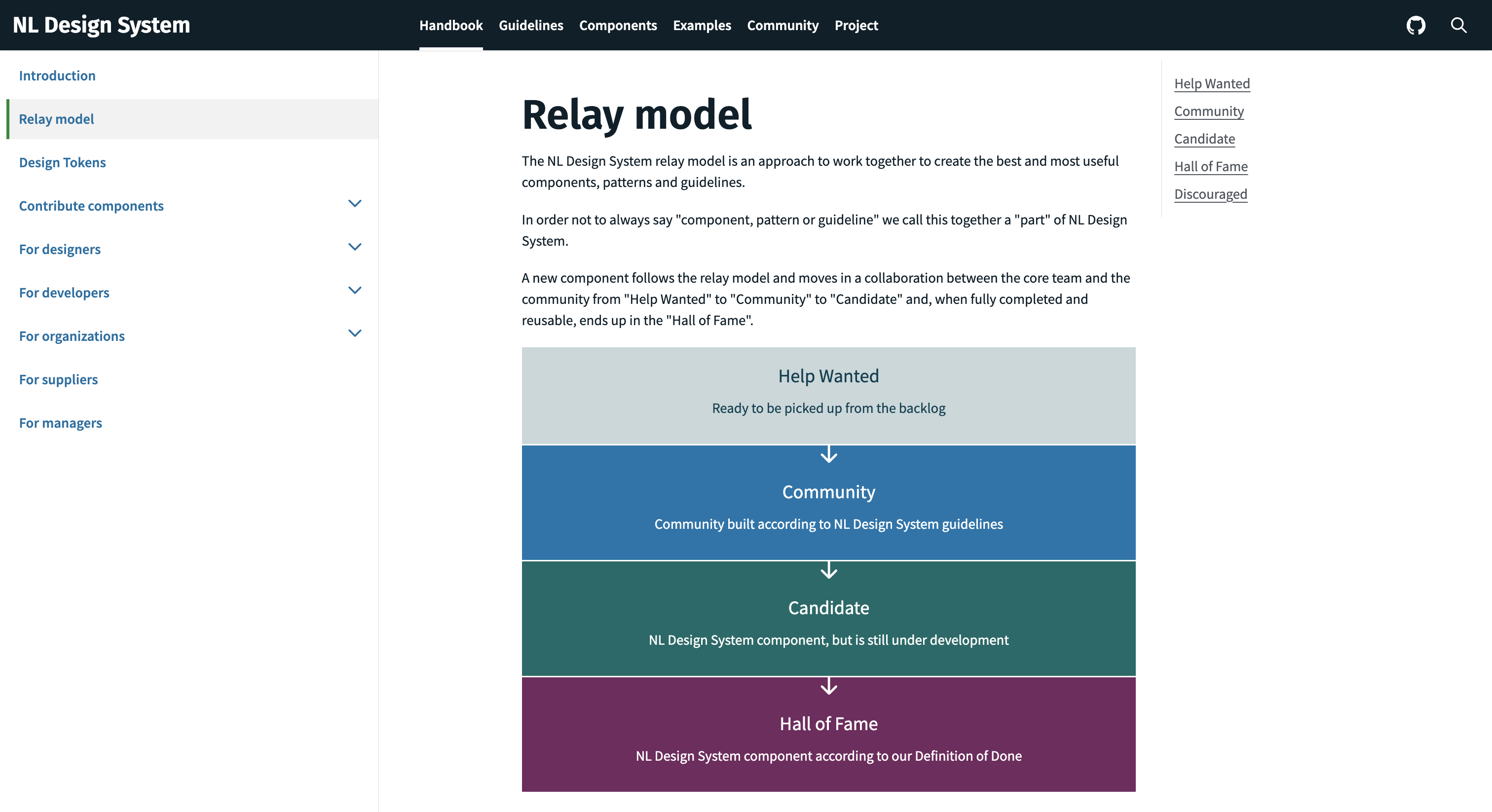Open the For developers sidebar link
This screenshot has height=812, width=1492.
(x=64, y=293)
